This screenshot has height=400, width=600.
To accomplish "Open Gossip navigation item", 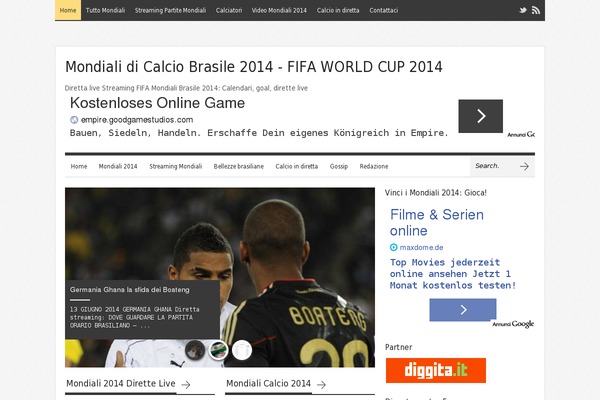I will point(339,166).
